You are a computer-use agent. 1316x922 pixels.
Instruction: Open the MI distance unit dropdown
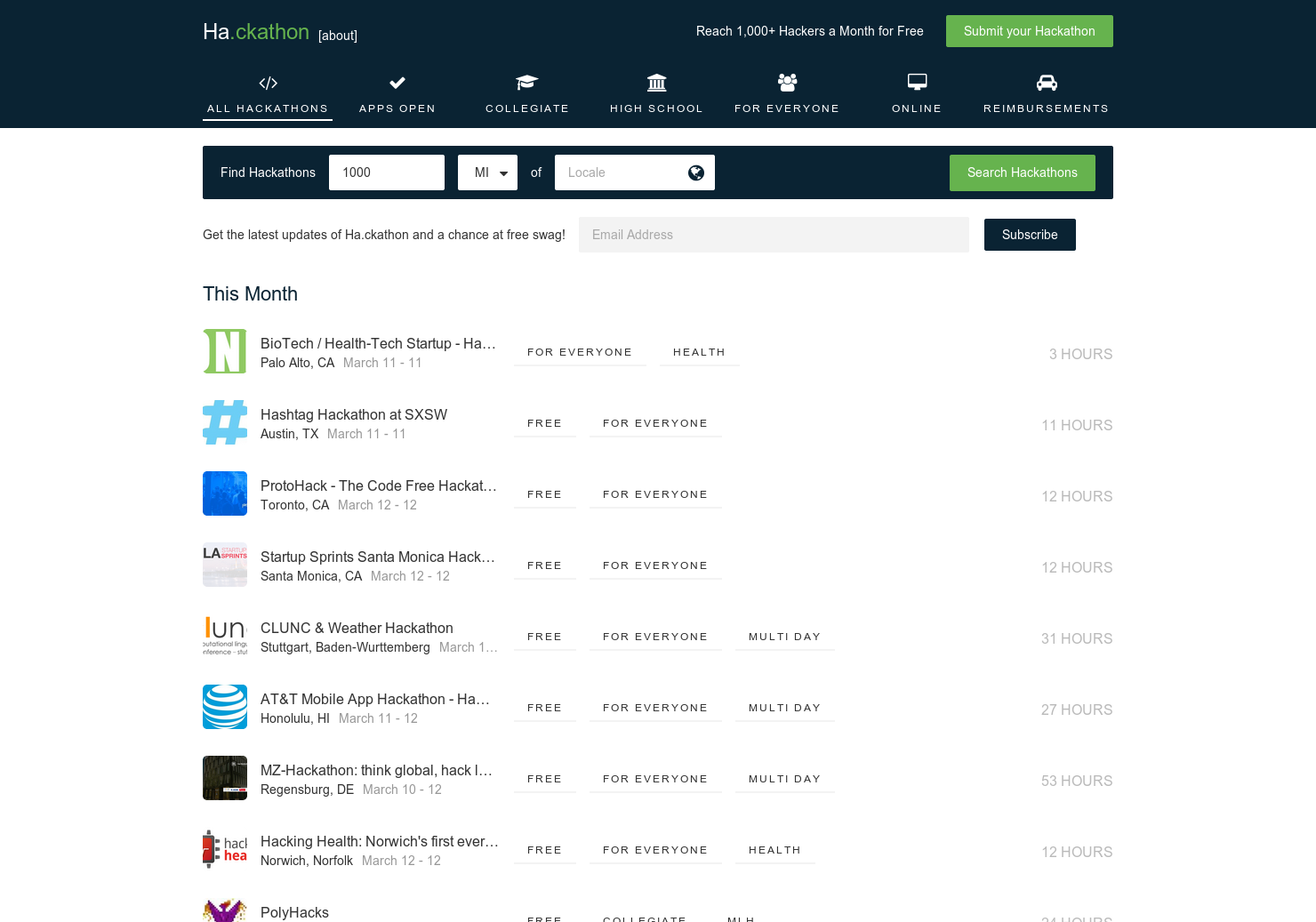coord(487,172)
